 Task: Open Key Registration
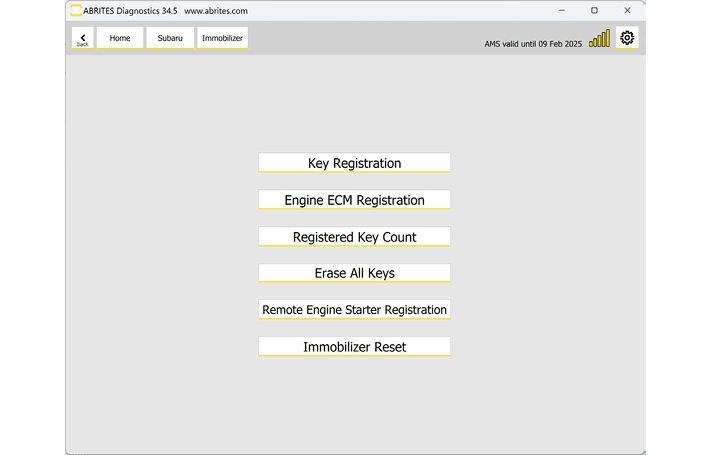coord(354,163)
